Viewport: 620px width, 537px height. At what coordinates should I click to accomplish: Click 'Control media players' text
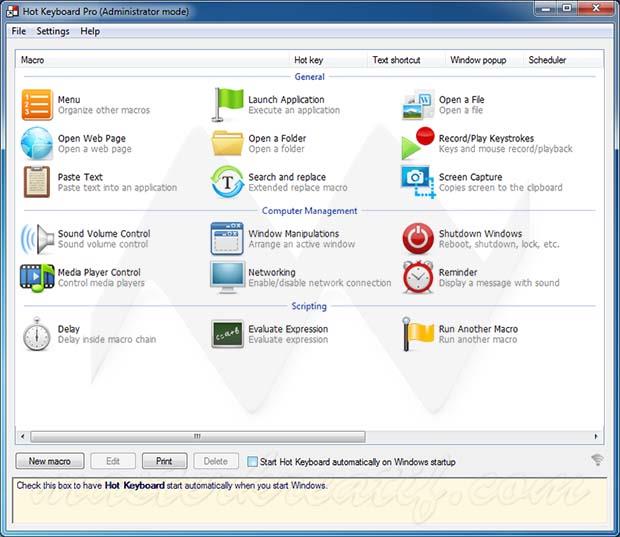(101, 283)
